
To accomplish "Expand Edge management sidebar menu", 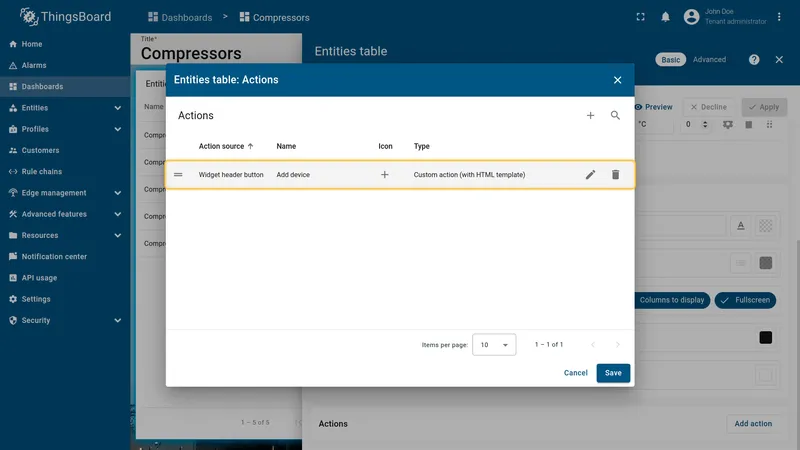I will tap(65, 193).
